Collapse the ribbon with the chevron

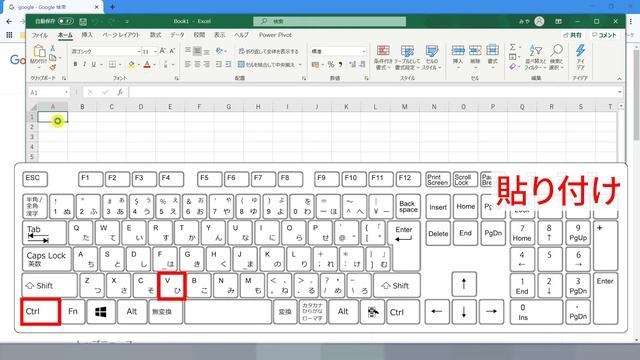coord(620,78)
